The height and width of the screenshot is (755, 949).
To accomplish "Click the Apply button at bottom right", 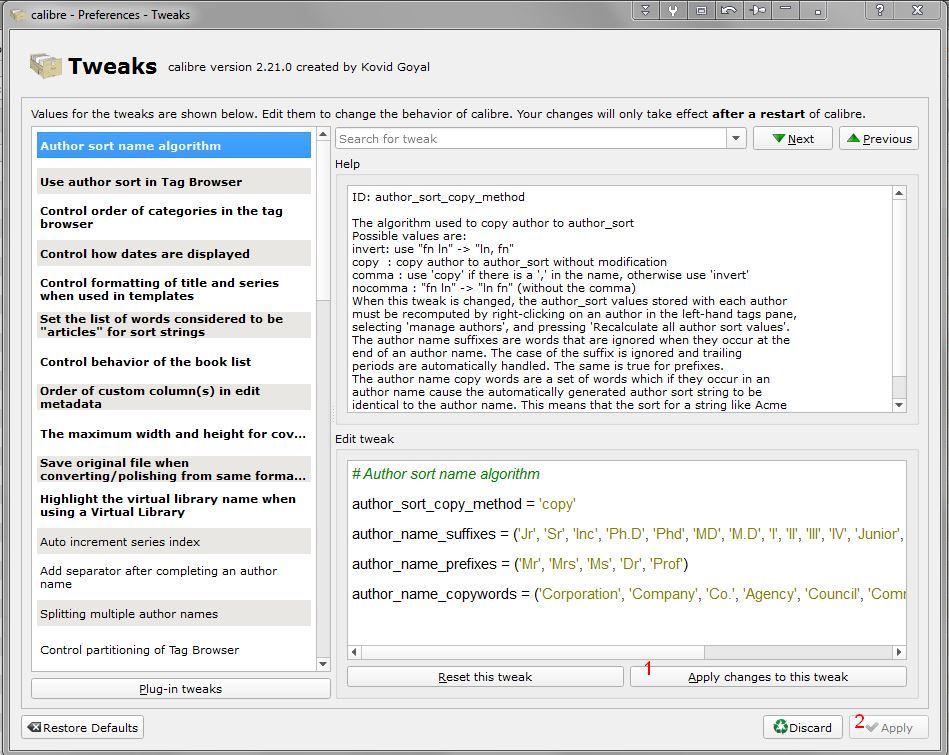I will pos(888,728).
